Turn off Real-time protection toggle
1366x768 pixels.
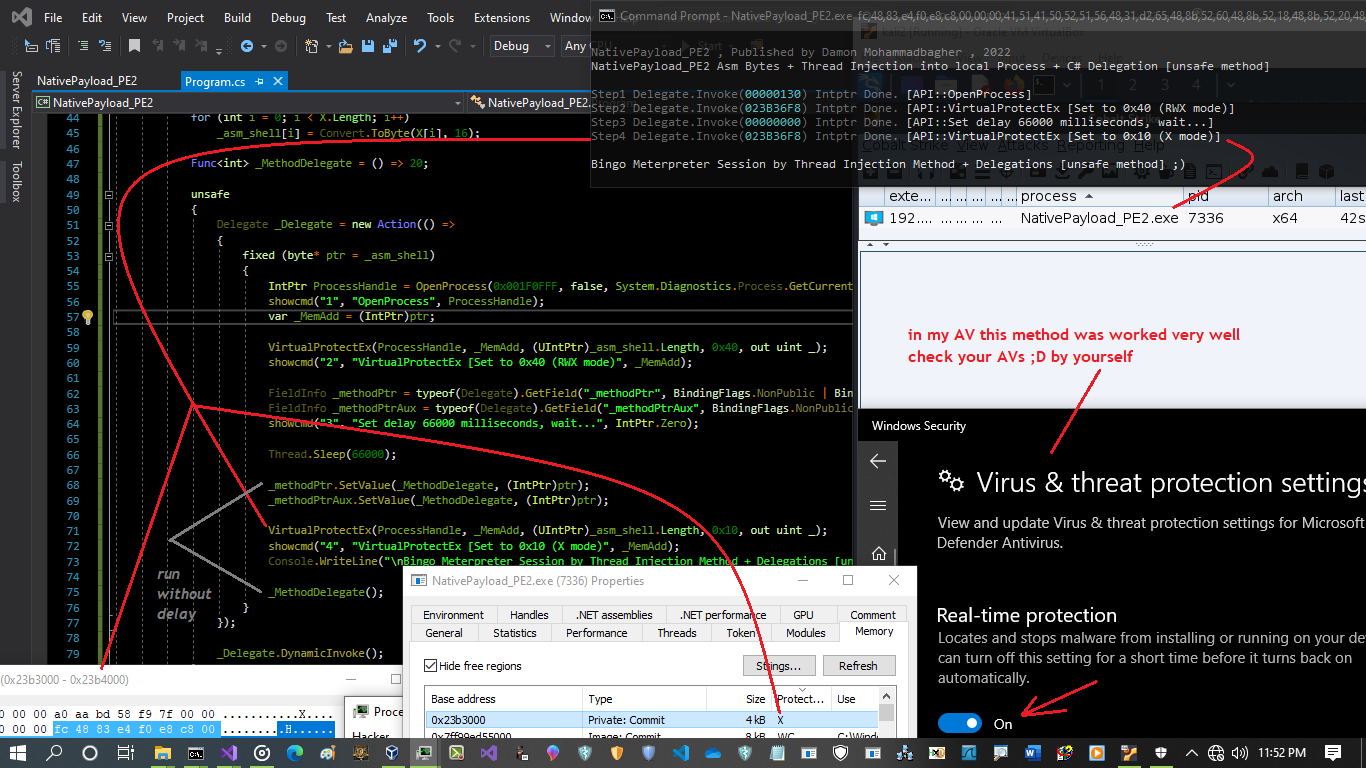tap(960, 723)
